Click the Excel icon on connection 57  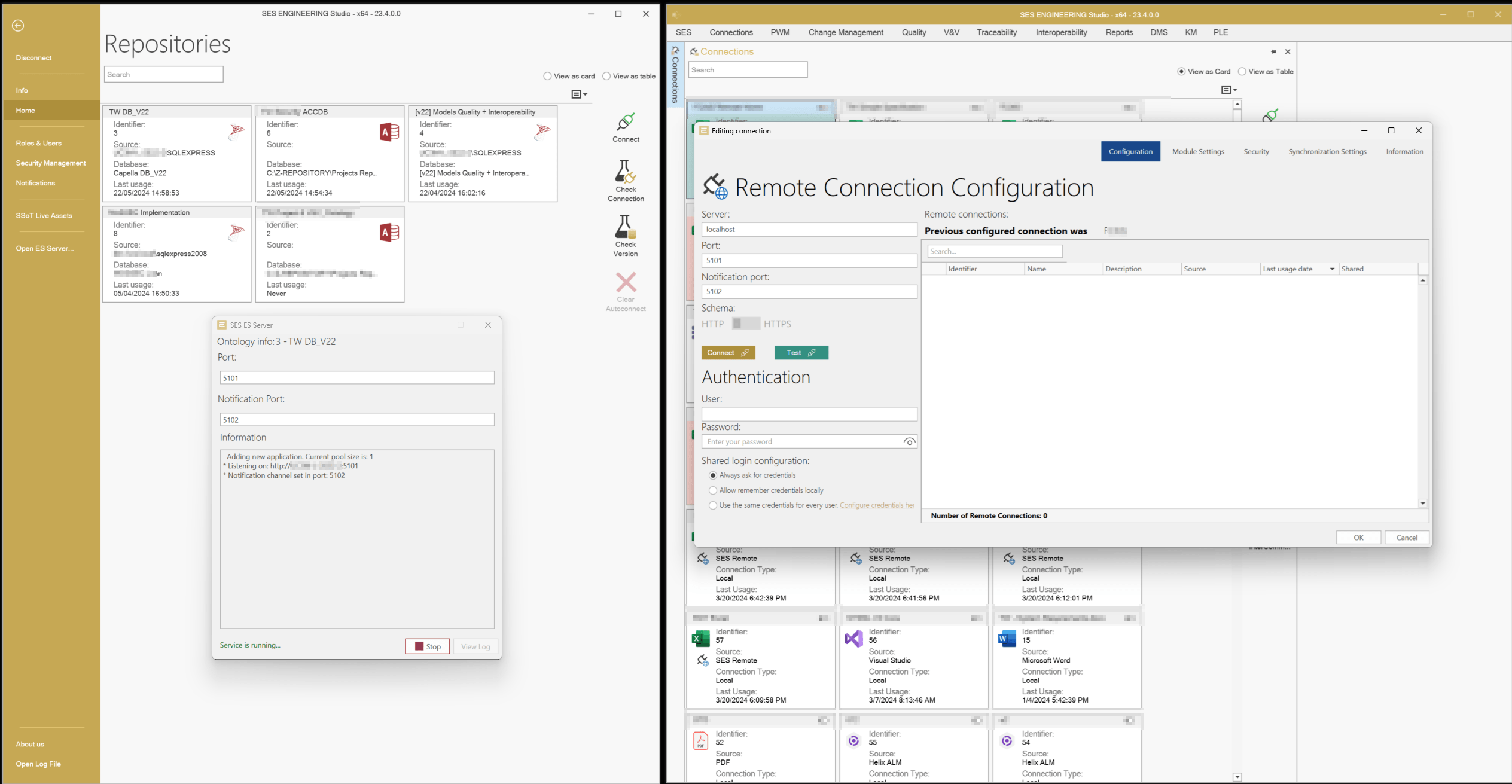[700, 639]
